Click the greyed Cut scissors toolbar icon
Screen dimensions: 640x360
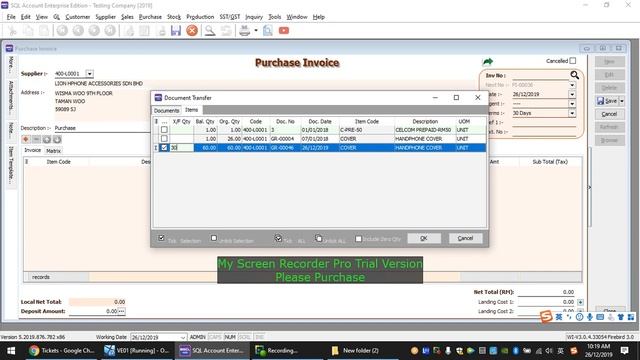(x=12, y=31)
